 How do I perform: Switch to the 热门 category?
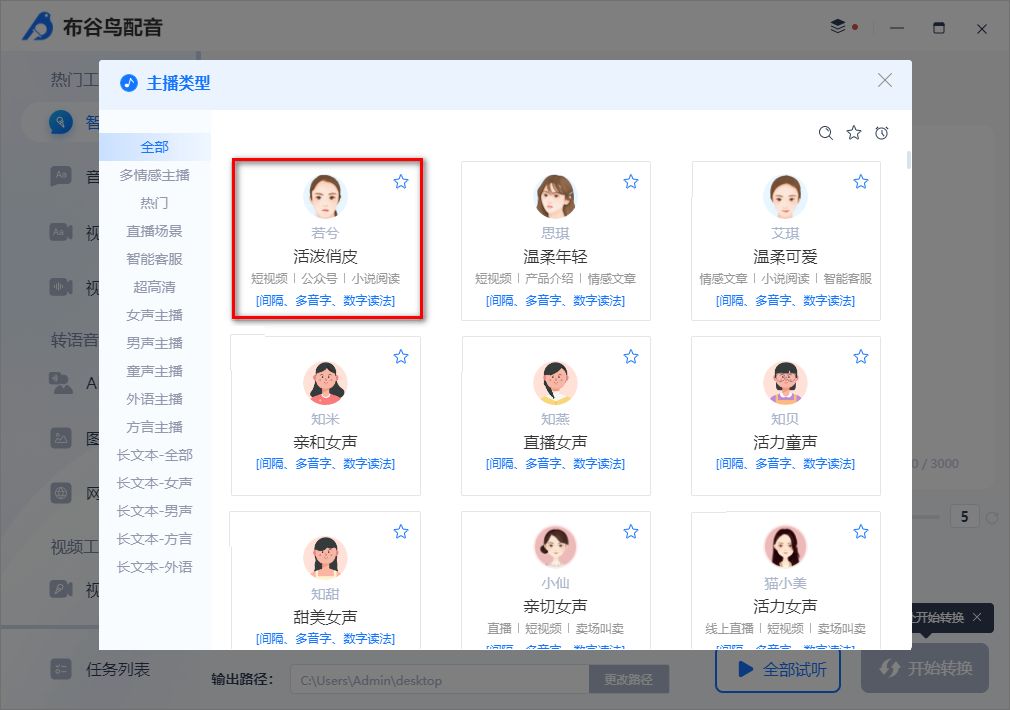coord(155,203)
